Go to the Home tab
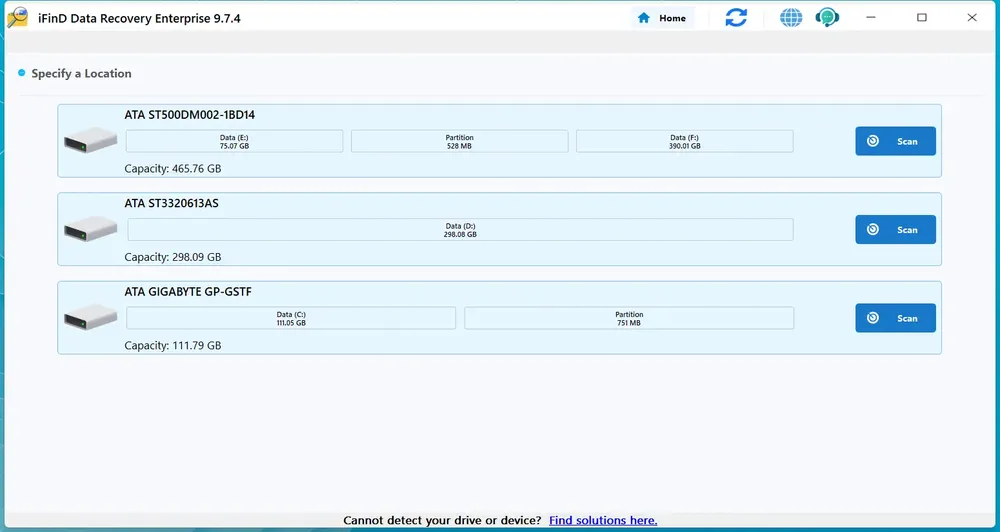The width and height of the screenshot is (1000, 532). tap(663, 18)
